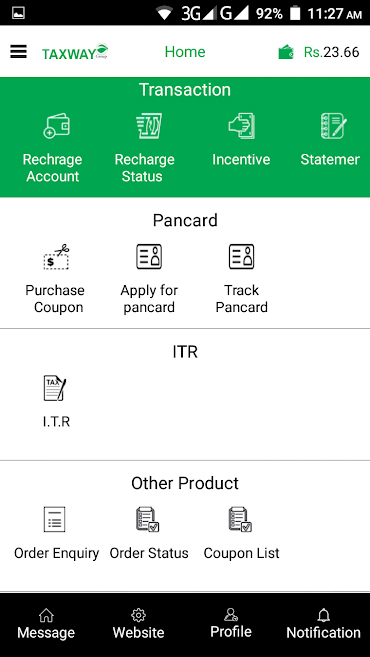Click the Taxway Group logo
The width and height of the screenshot is (370, 657).
point(75,52)
